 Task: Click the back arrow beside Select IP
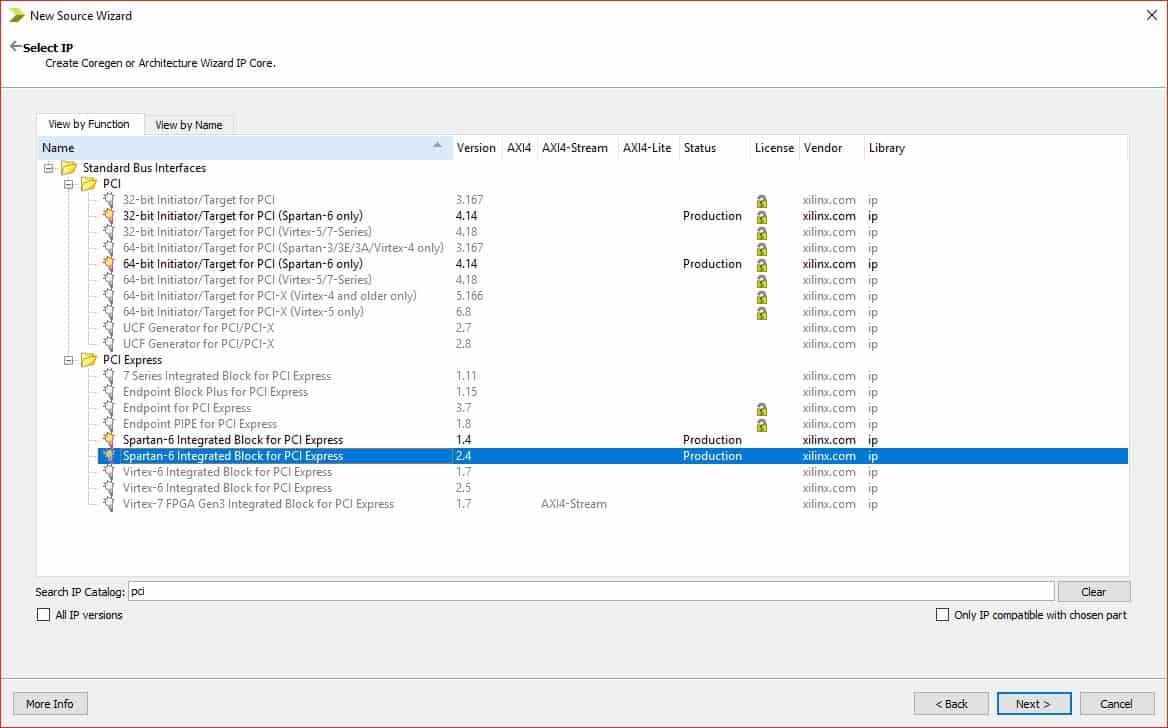15,46
